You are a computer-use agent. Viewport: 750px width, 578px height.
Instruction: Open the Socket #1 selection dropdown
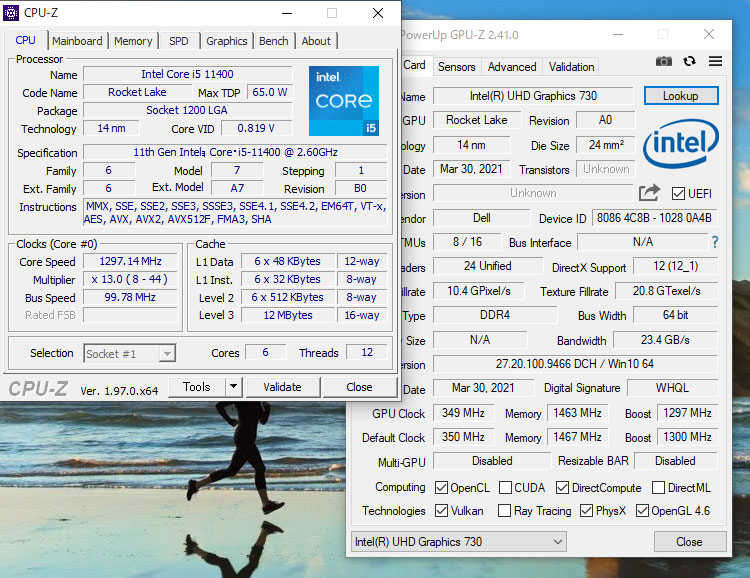click(x=130, y=354)
